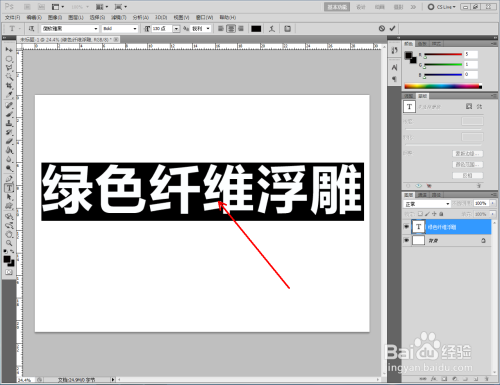Toggle lock all in Layers panel
The width and height of the screenshot is (500, 385).
tap(441, 214)
